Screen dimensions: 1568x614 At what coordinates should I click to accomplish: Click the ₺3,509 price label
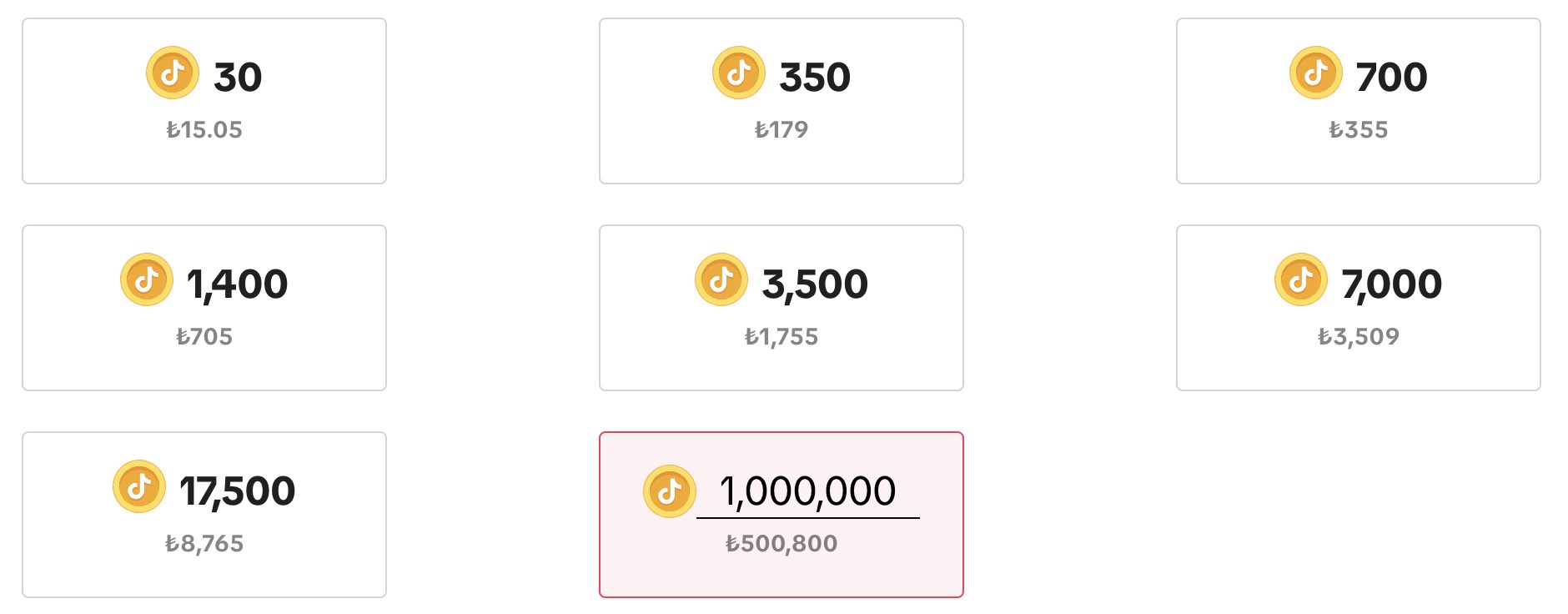point(1359,336)
